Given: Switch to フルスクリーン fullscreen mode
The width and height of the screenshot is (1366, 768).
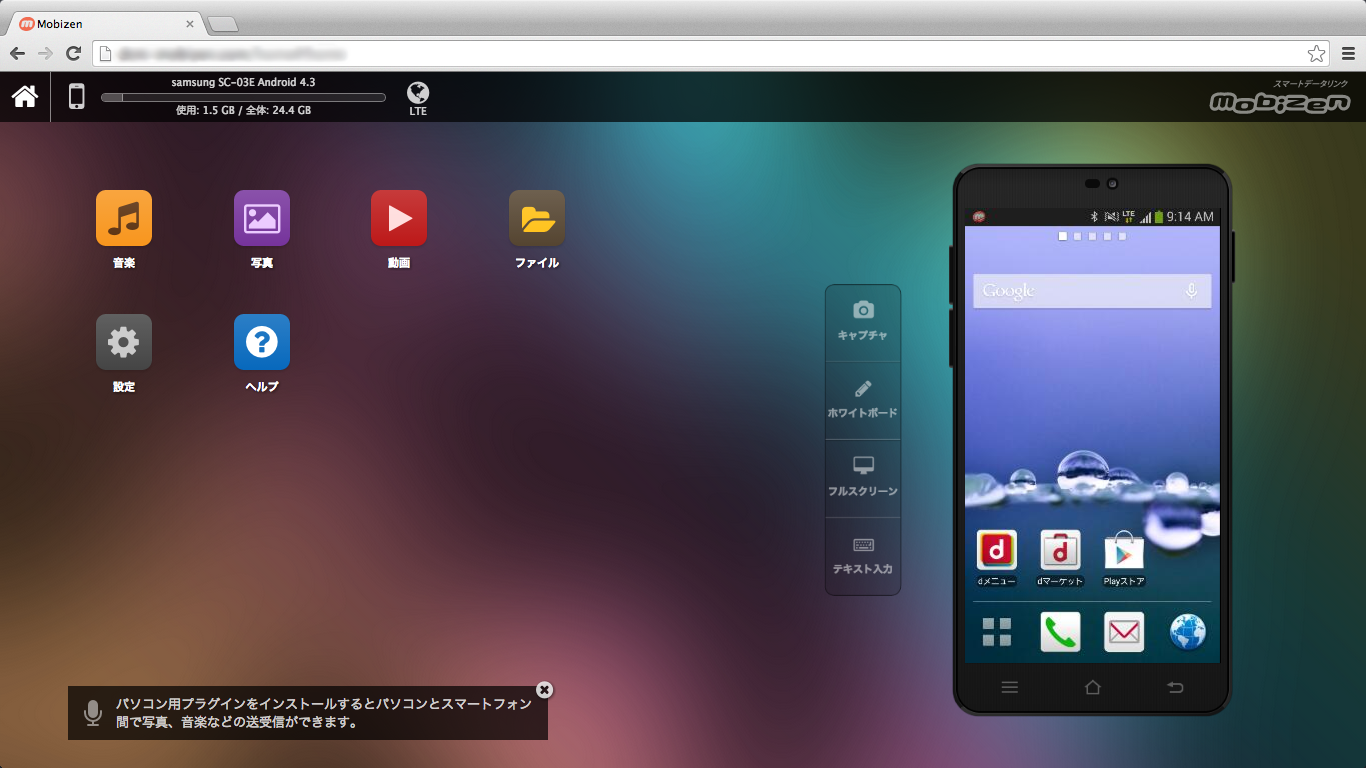Looking at the screenshot, I should 863,479.
